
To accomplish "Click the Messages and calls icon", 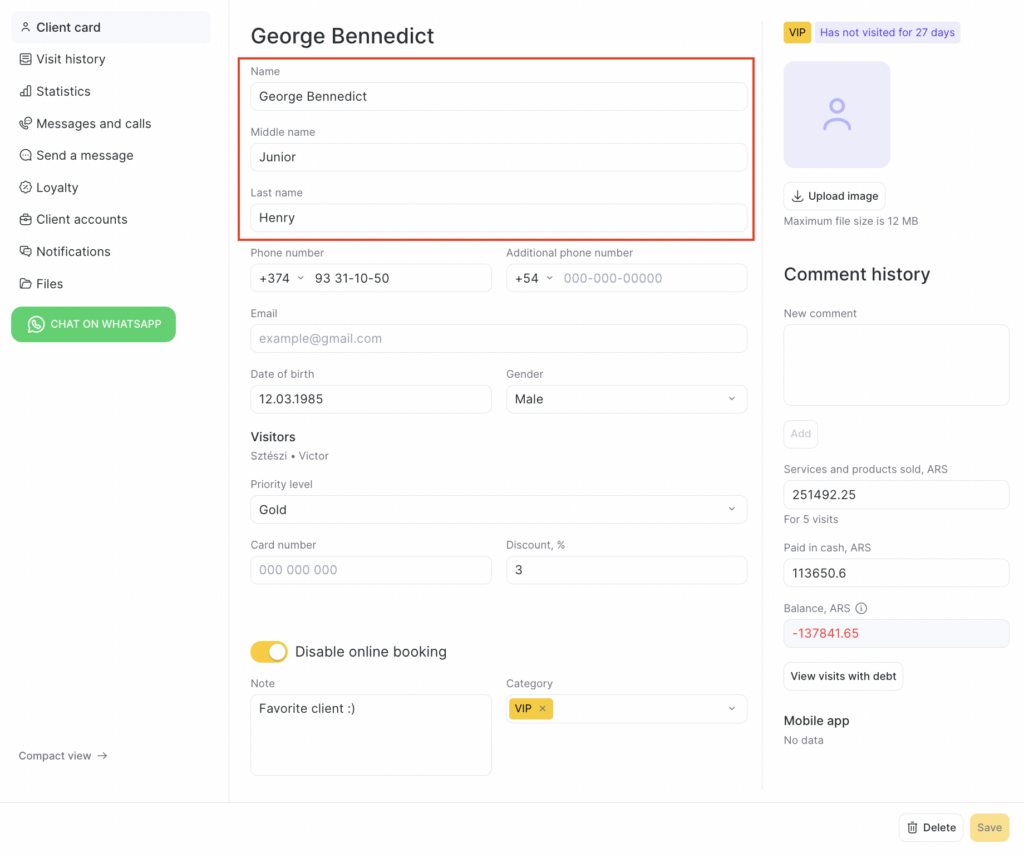I will pyautogui.click(x=26, y=124).
